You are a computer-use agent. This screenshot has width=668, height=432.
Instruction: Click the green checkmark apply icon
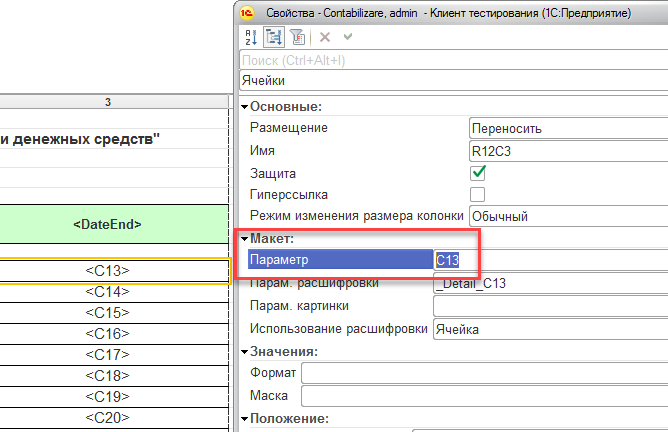tap(347, 38)
